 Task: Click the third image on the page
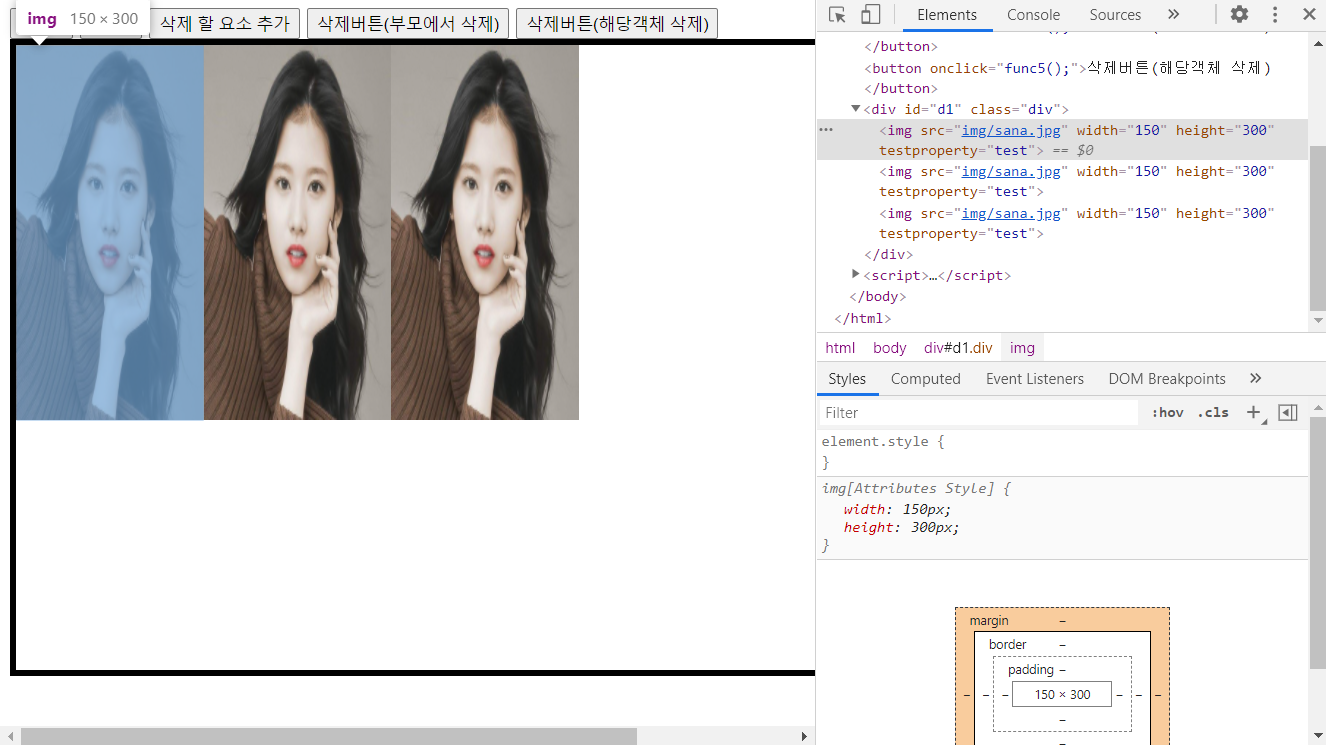pyautogui.click(x=485, y=232)
